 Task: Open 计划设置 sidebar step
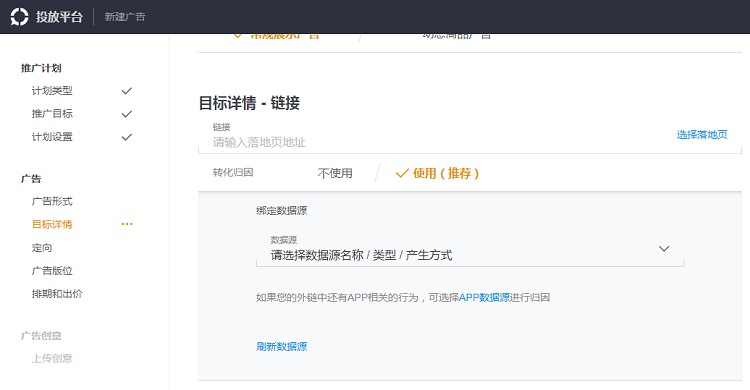pos(52,136)
